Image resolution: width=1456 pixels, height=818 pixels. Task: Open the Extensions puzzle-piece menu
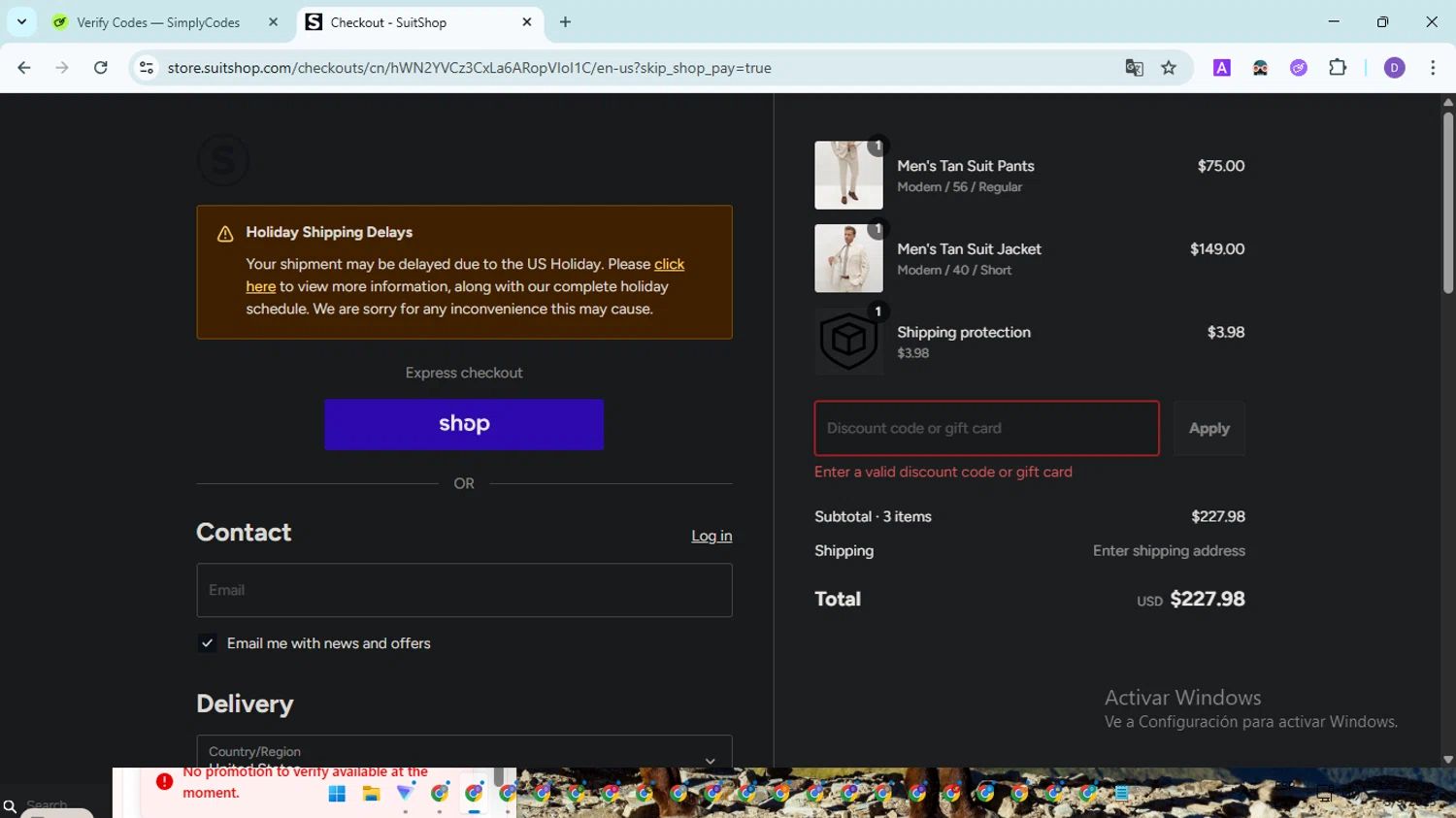click(x=1338, y=68)
